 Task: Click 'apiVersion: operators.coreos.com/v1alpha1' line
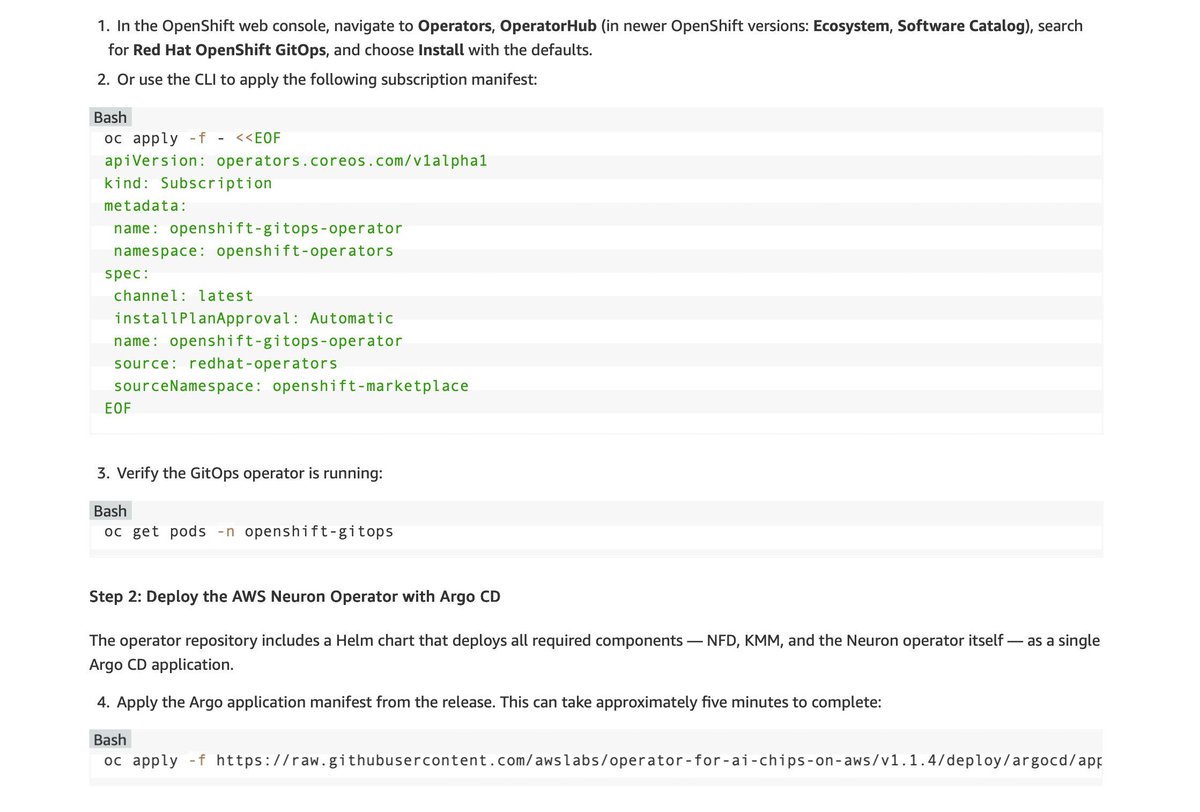pos(296,160)
